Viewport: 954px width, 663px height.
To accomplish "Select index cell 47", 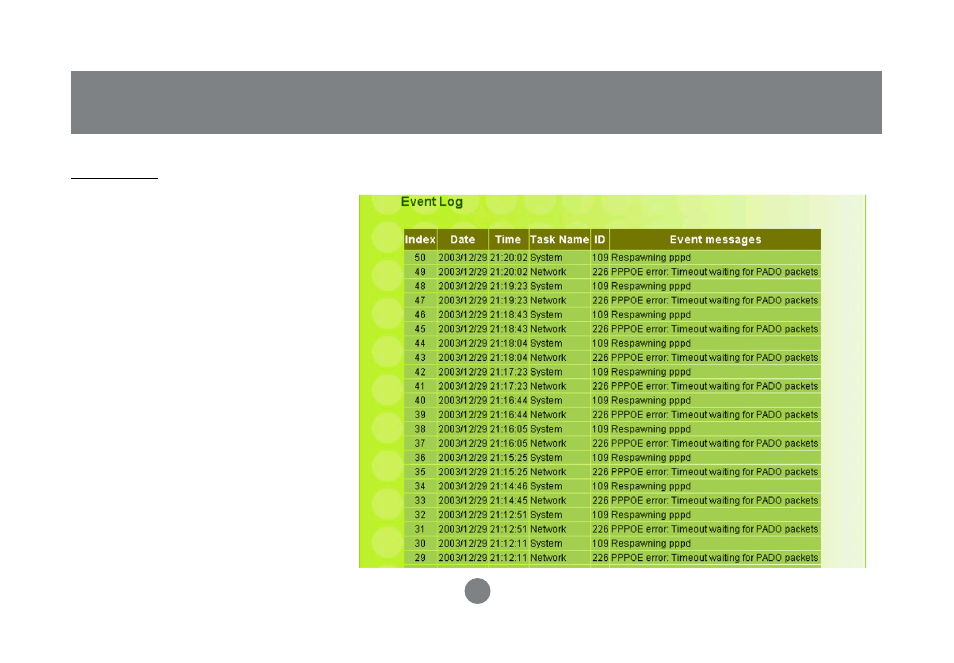I will (x=420, y=300).
